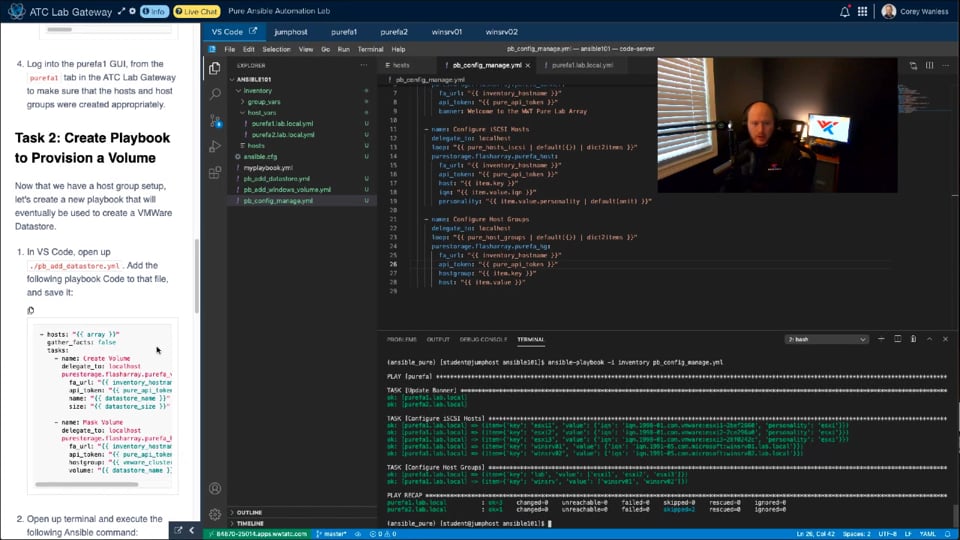960x540 pixels.
Task: Switch to the purefa1 tab
Action: pos(344,31)
